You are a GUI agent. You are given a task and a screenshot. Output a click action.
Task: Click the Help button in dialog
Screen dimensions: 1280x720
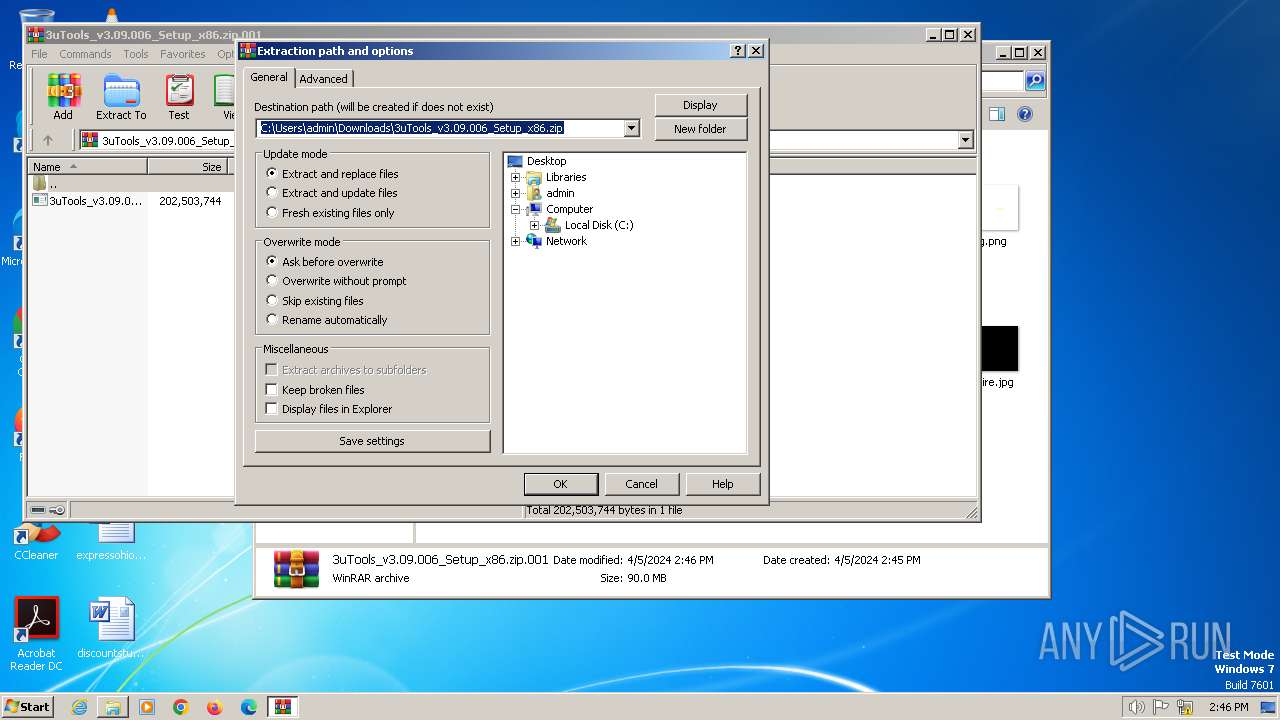pos(722,484)
